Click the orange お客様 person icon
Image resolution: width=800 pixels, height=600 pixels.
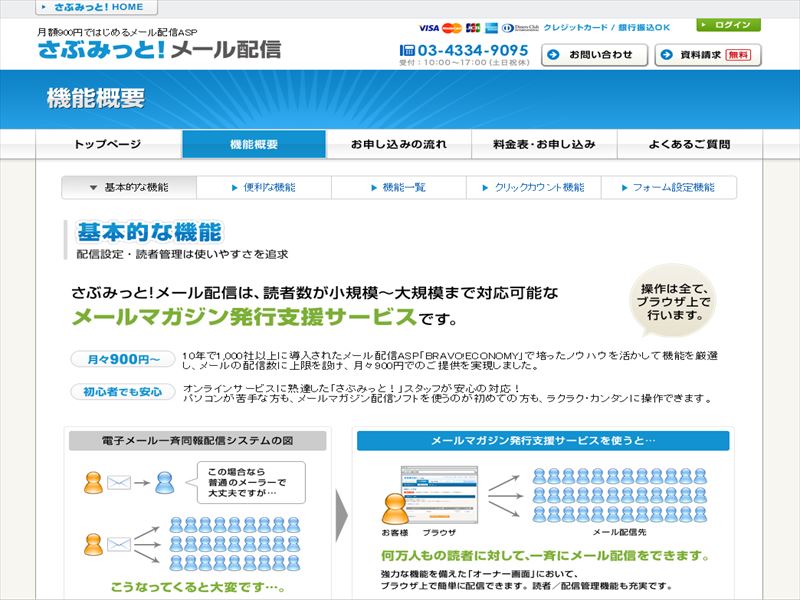(395, 509)
